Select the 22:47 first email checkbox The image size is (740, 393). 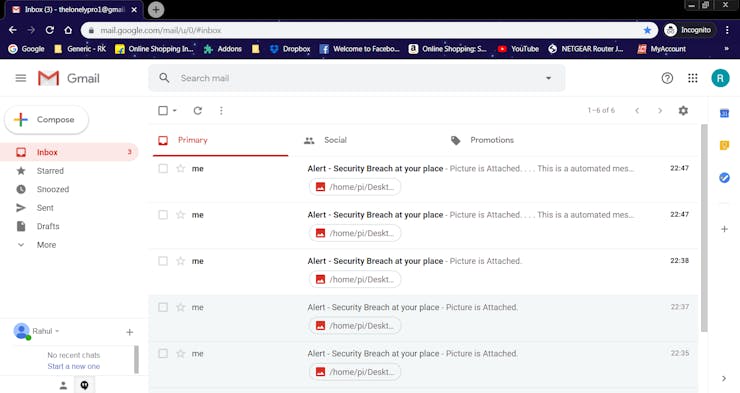[x=163, y=168]
